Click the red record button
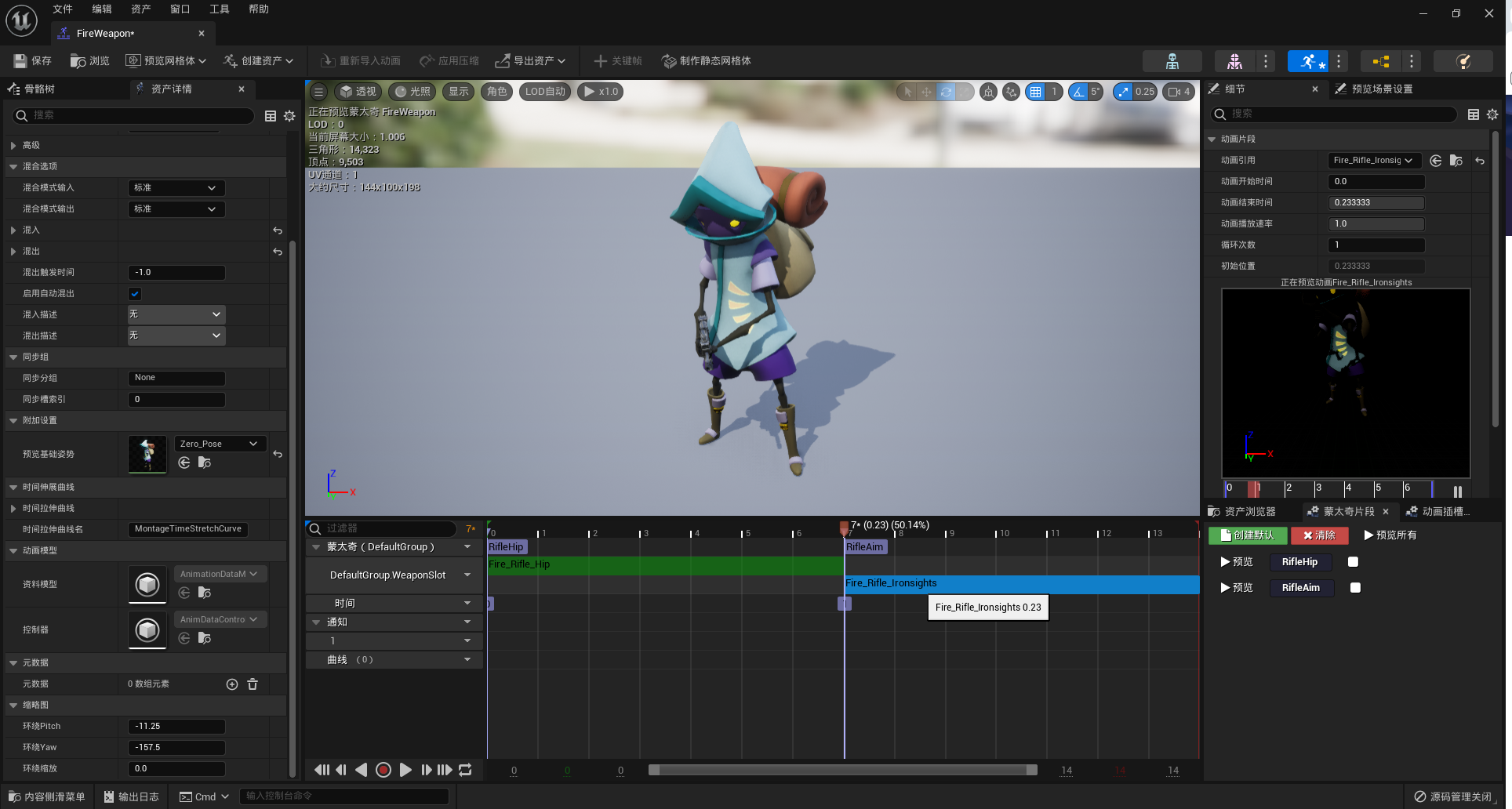 [383, 770]
